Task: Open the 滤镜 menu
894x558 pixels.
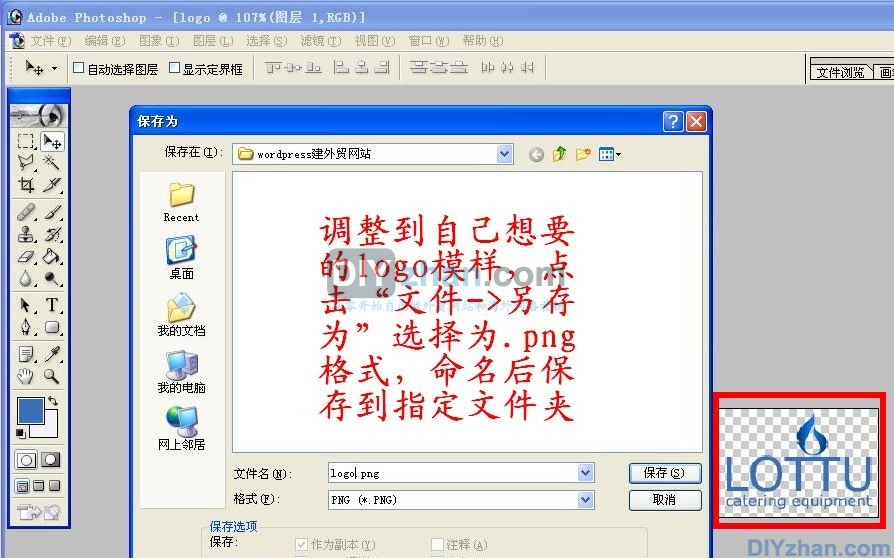Action: pyautogui.click(x=319, y=41)
